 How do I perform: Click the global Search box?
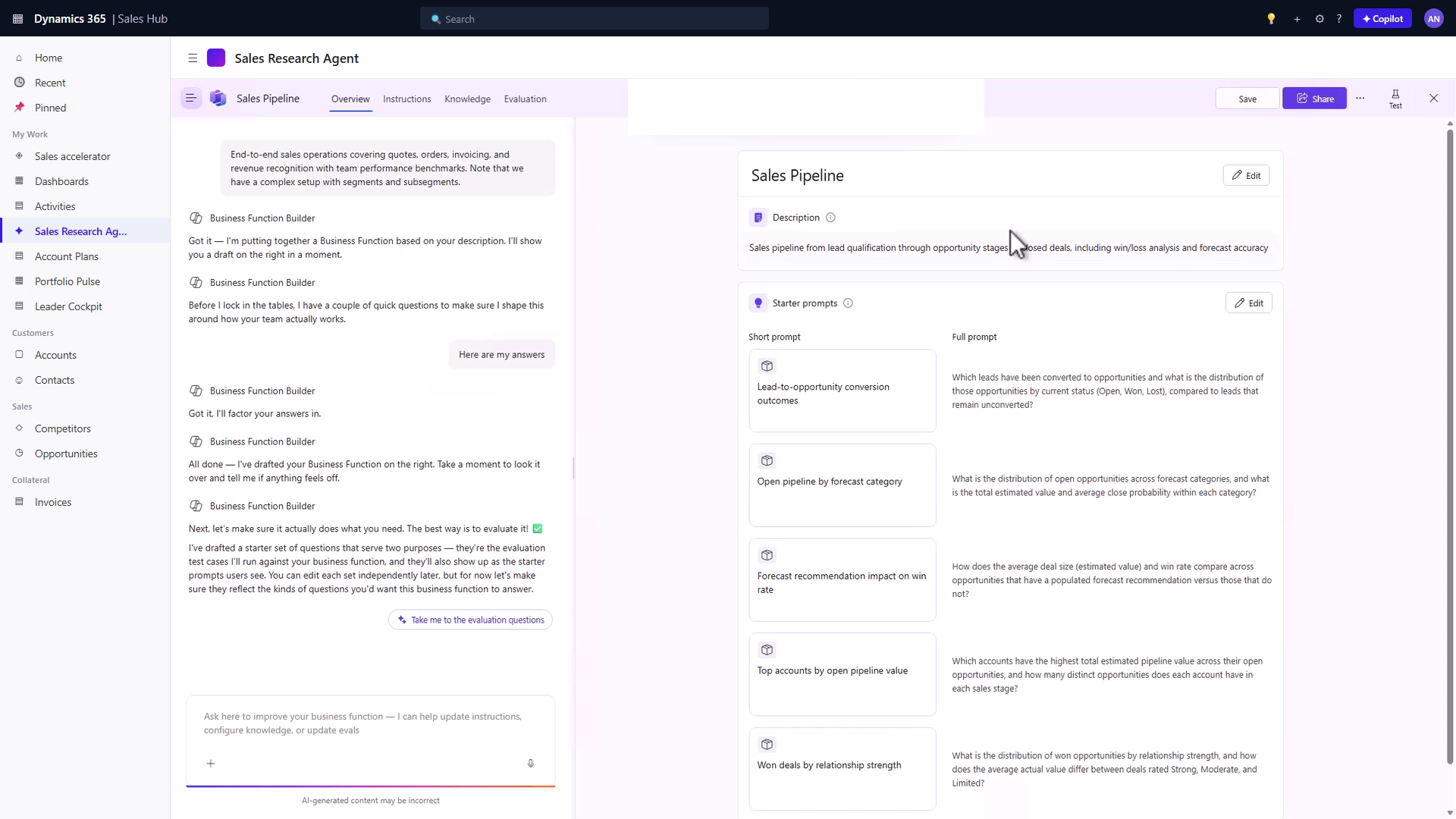click(x=595, y=19)
